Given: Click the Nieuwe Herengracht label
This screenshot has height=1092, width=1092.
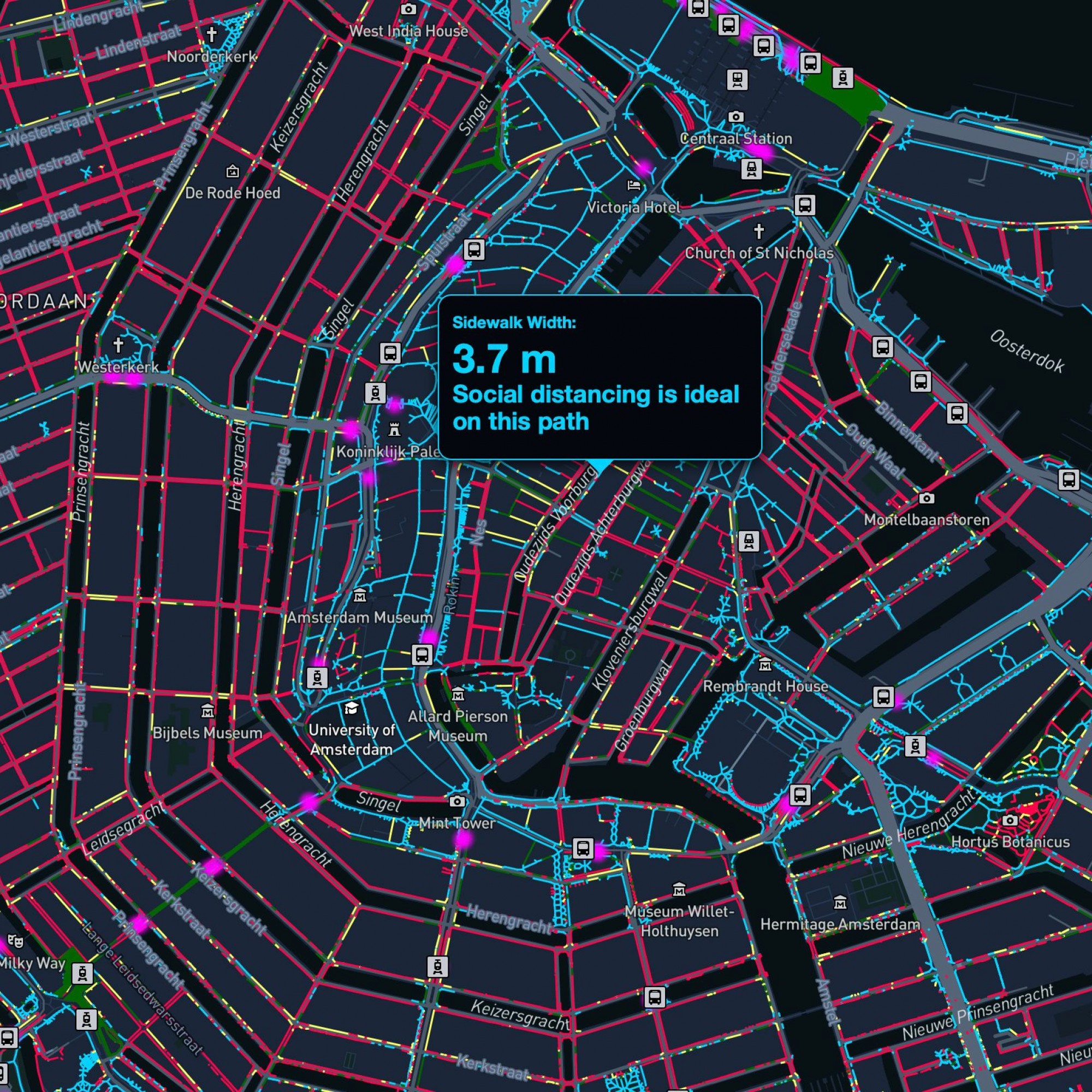Looking at the screenshot, I should [x=909, y=825].
